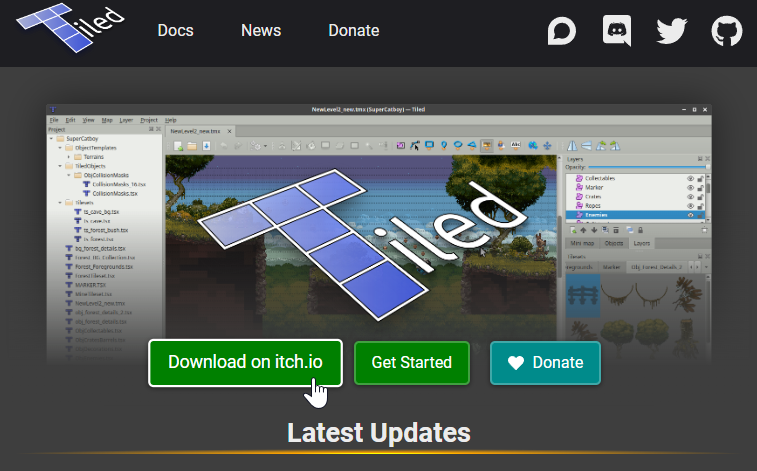Click the lock other layers icon
This screenshot has height=471, width=757.
[x=640, y=230]
